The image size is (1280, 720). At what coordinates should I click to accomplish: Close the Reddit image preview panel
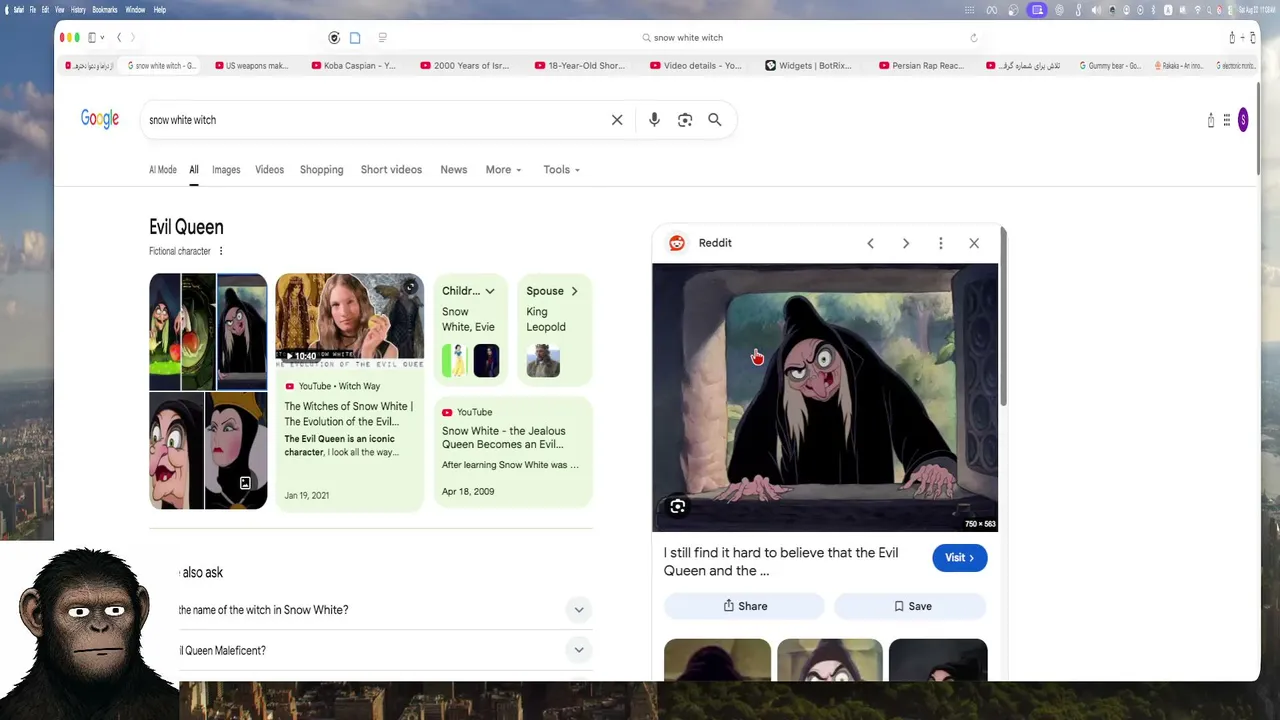(x=974, y=243)
